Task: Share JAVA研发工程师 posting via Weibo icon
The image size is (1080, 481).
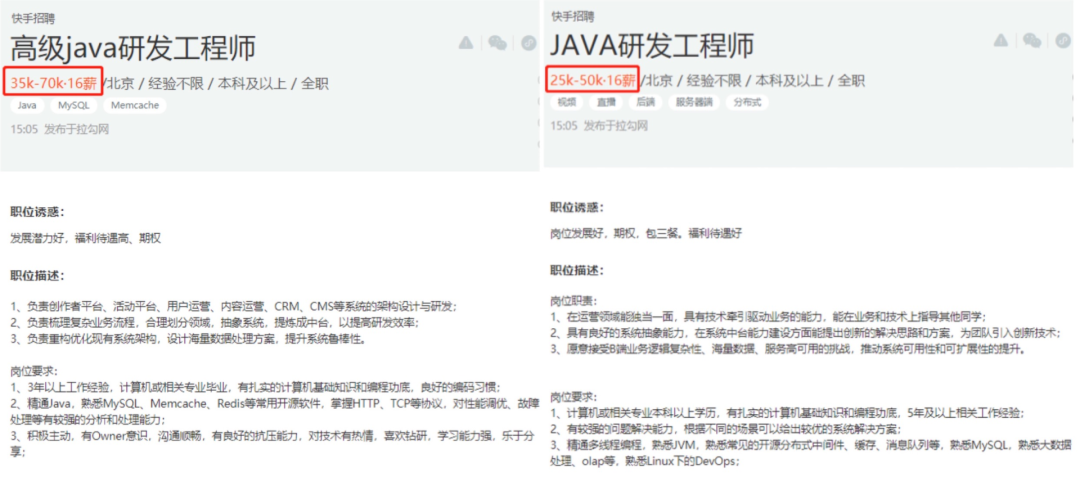Action: tap(1063, 41)
